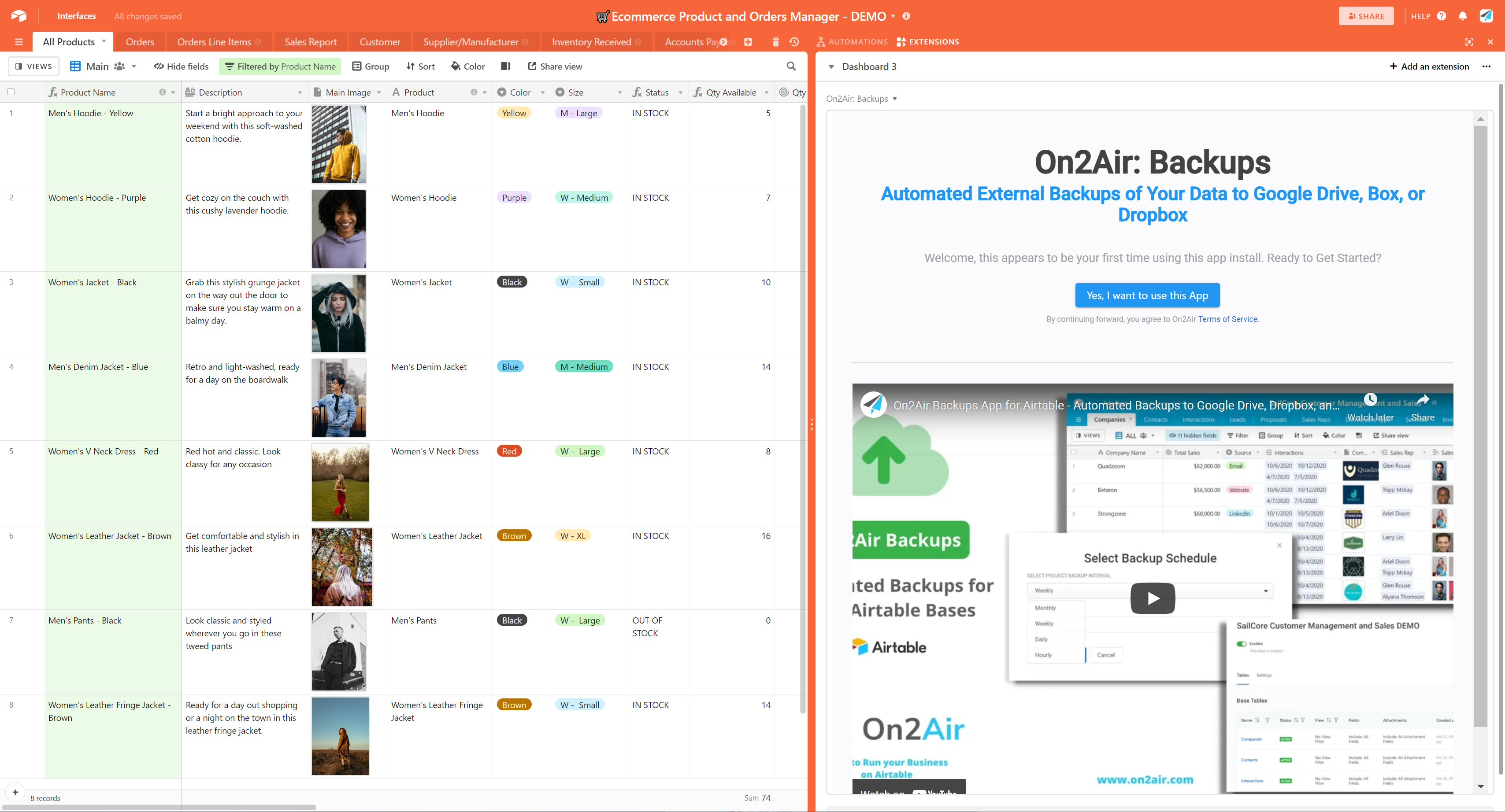
Task: Click the Airtable logo
Action: 18,16
